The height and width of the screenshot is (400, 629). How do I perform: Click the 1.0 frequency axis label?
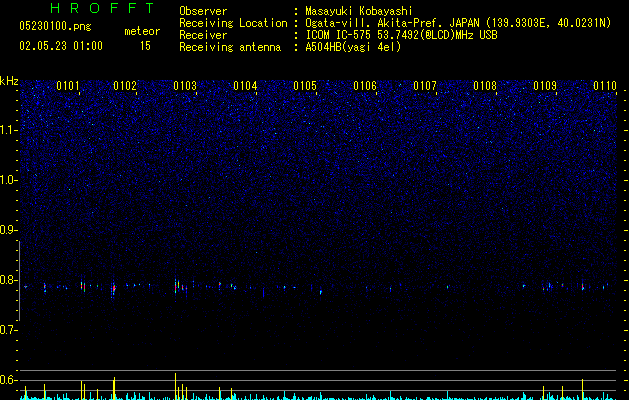[7, 180]
